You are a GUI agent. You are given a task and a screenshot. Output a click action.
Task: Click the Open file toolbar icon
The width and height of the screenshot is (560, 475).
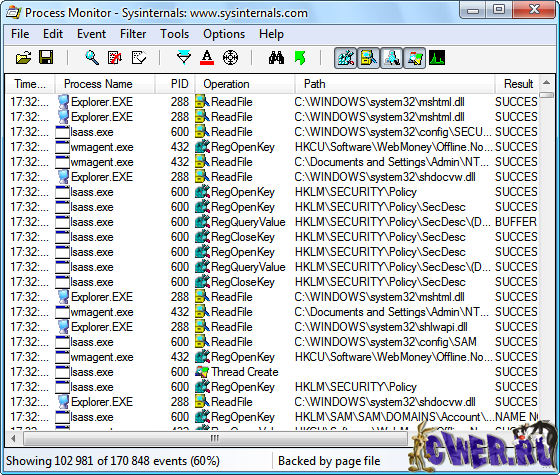(x=24, y=58)
